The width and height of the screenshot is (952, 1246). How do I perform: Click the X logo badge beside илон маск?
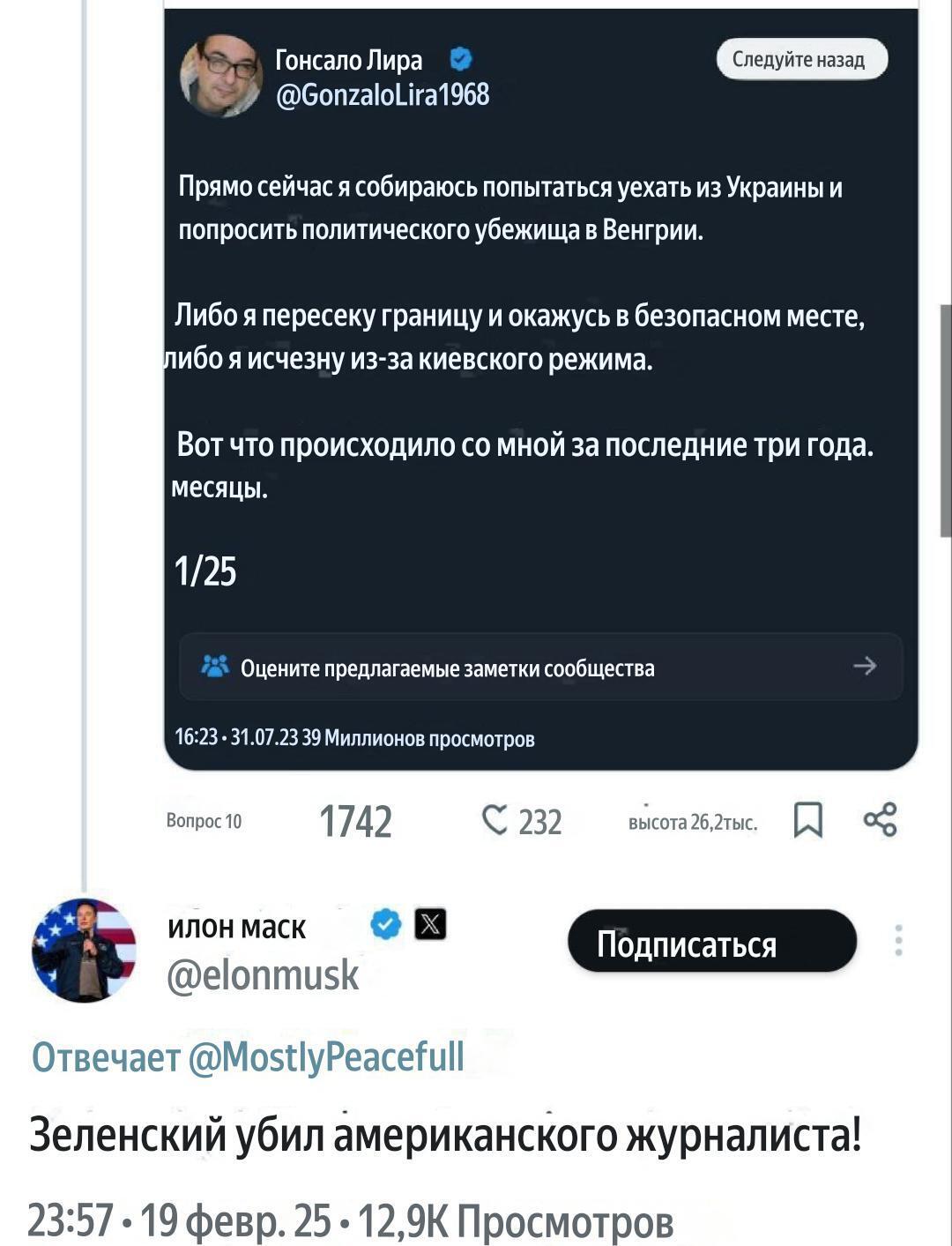tap(430, 924)
